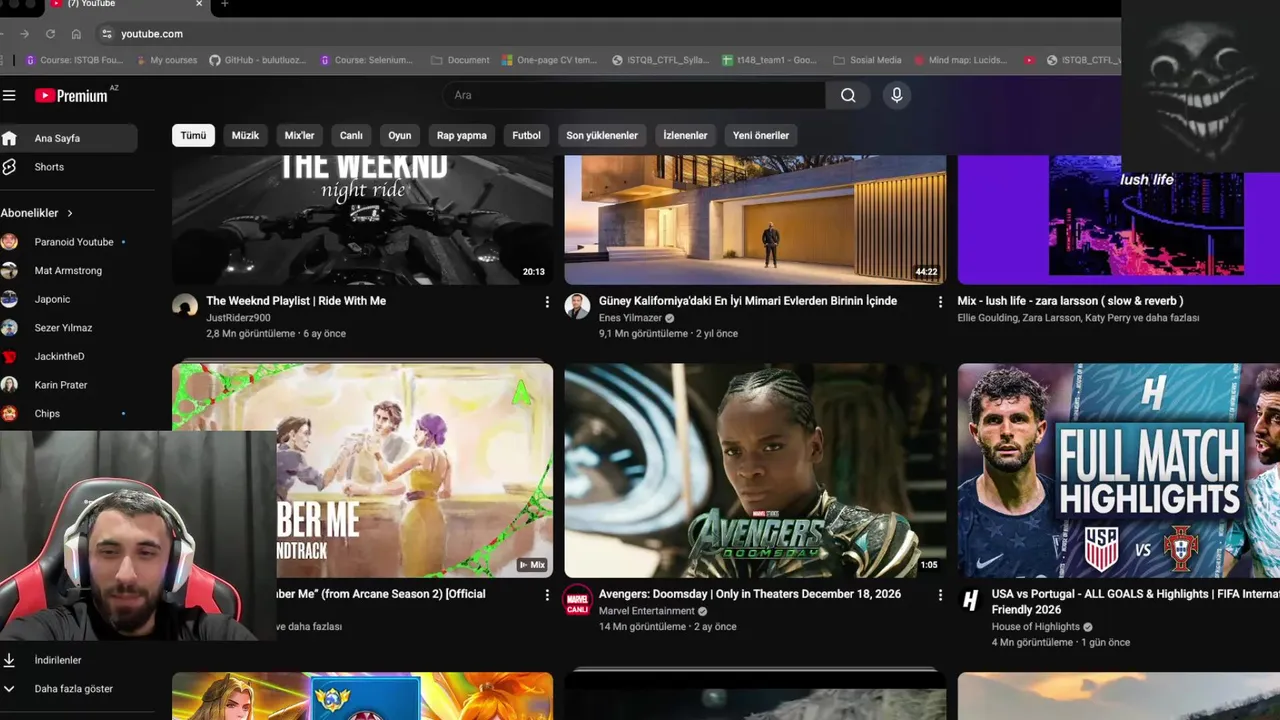Click the browser reload button
Viewport: 1280px width, 720px height.
click(50, 33)
